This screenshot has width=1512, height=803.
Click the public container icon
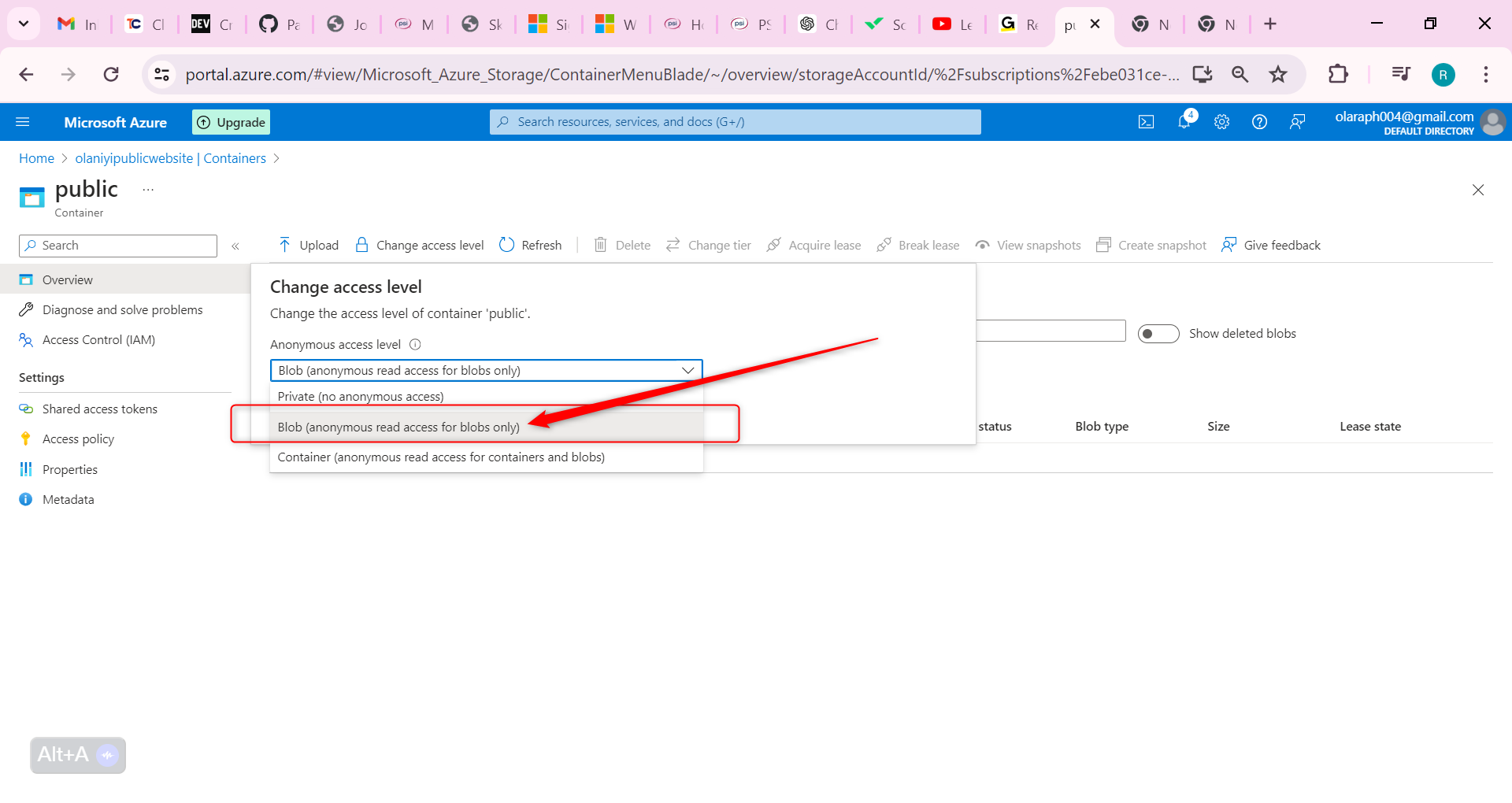[32, 197]
